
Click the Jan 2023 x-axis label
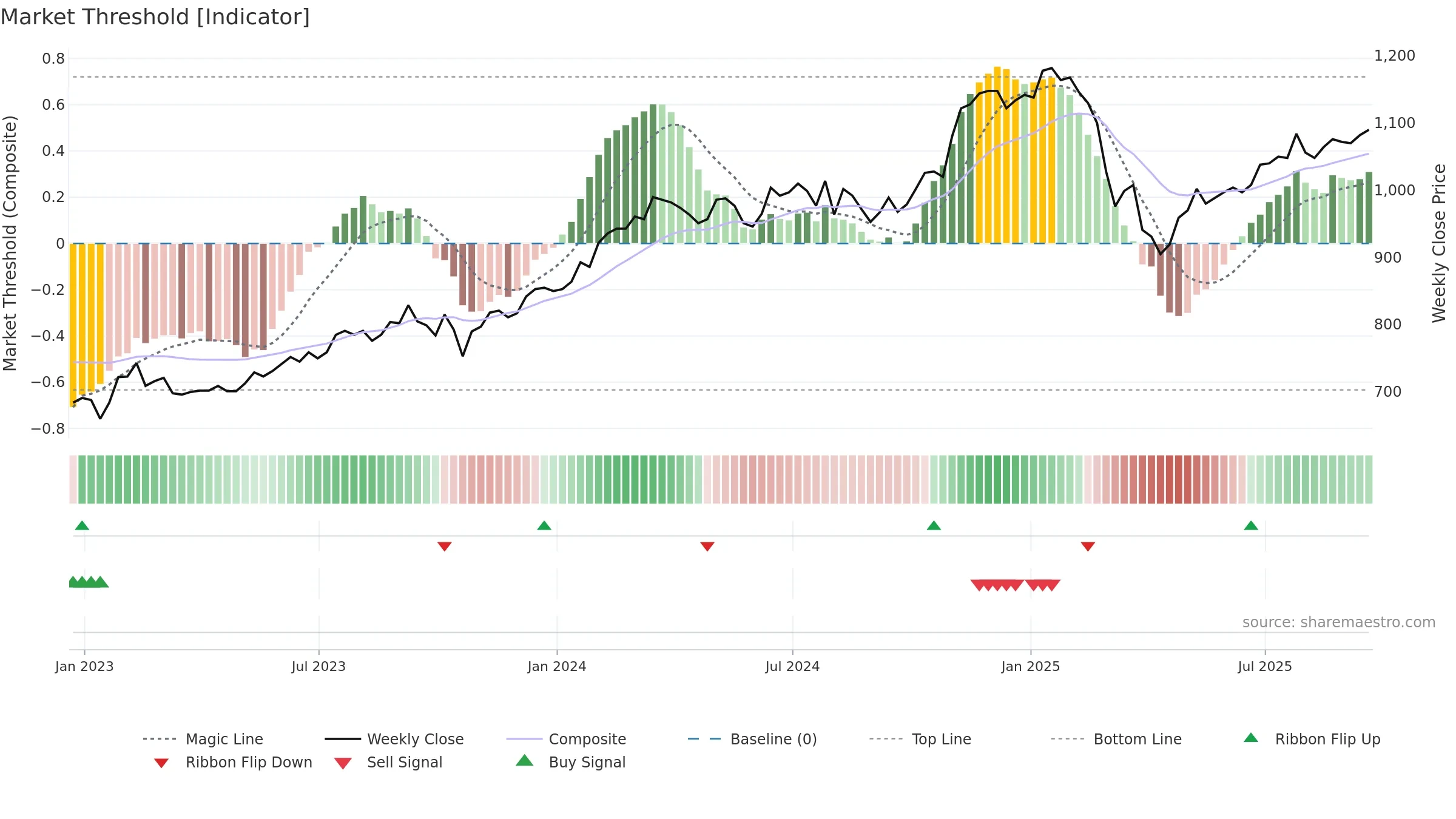(x=84, y=666)
